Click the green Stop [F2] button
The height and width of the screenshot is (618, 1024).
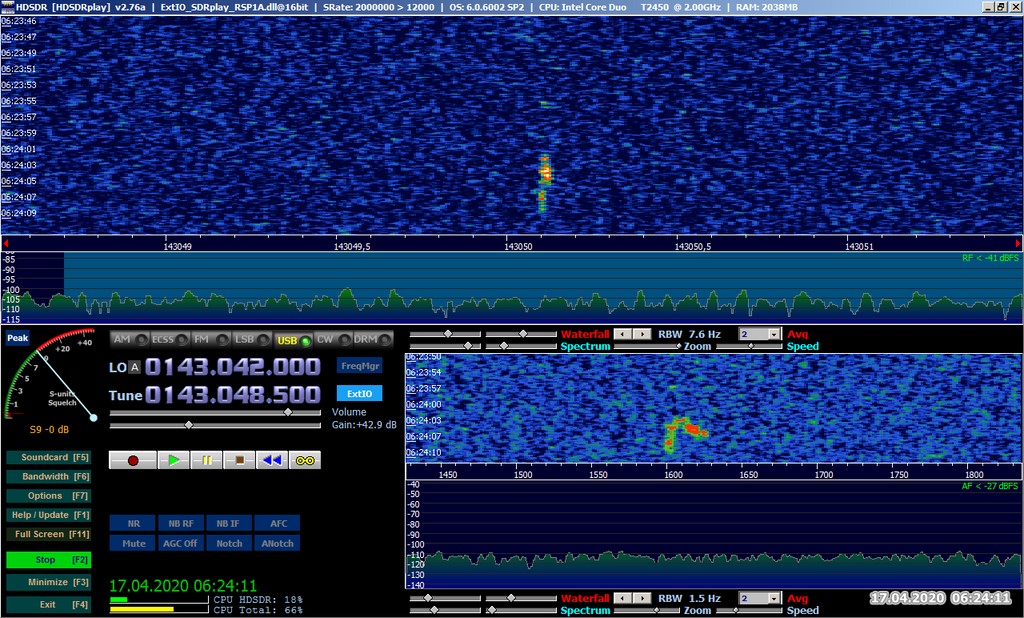(48, 560)
